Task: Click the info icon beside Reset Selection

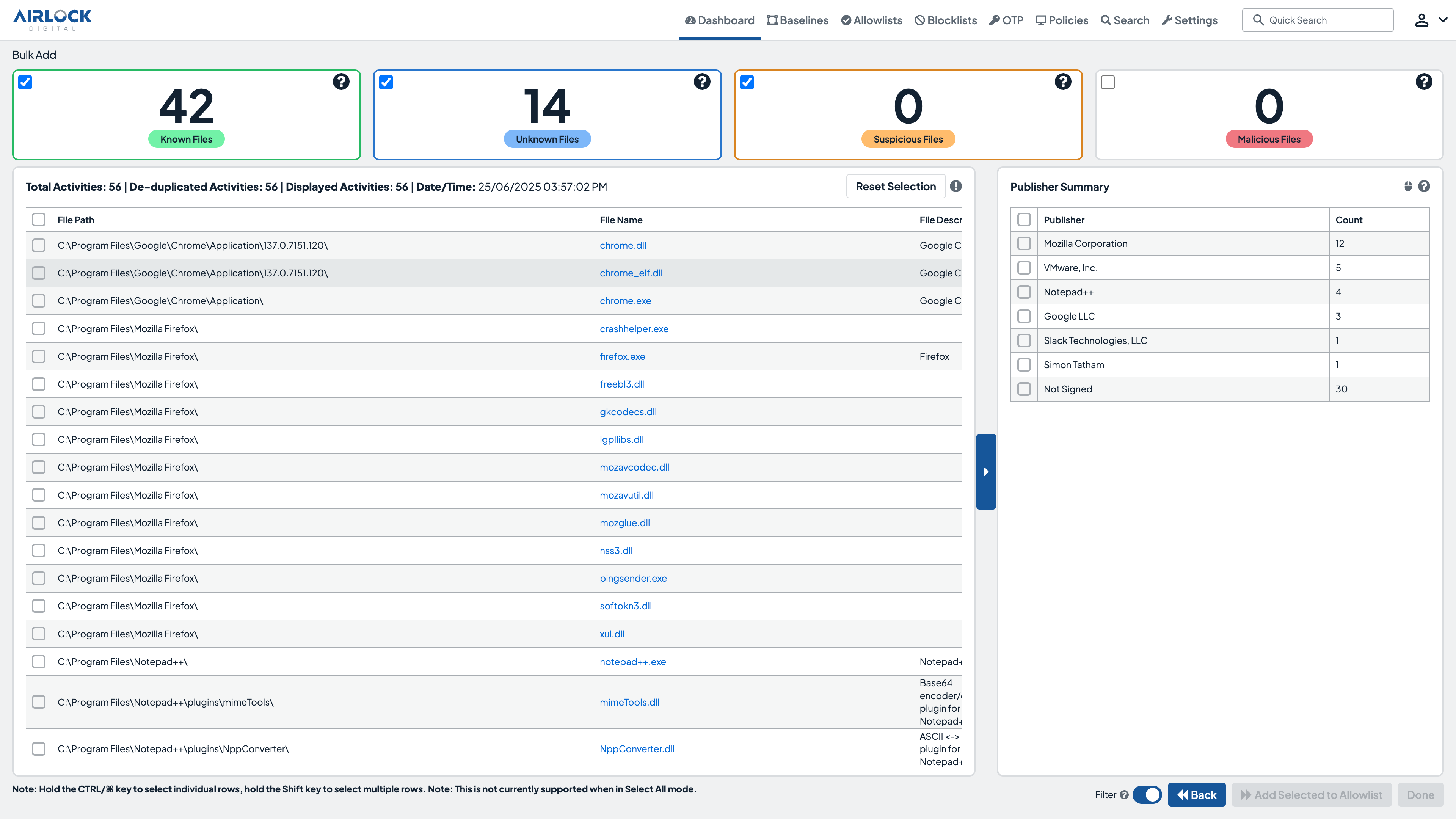Action: click(956, 187)
